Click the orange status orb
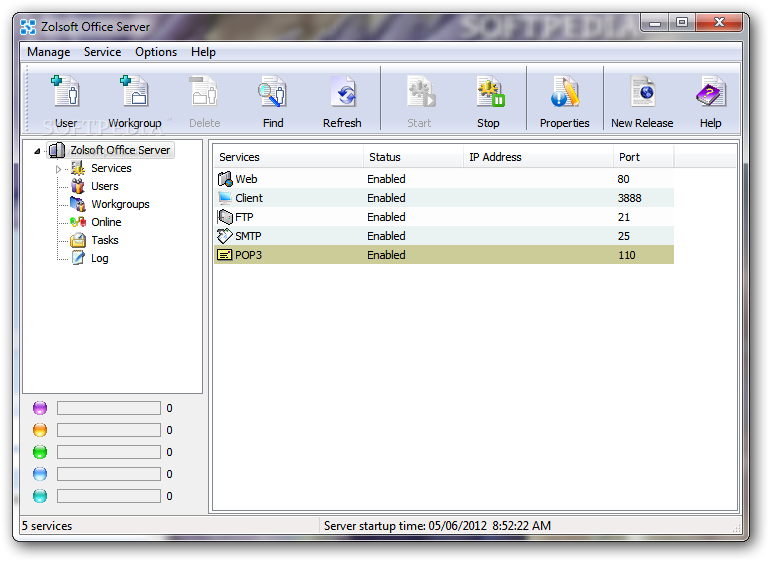The image size is (770, 562). coord(40,430)
